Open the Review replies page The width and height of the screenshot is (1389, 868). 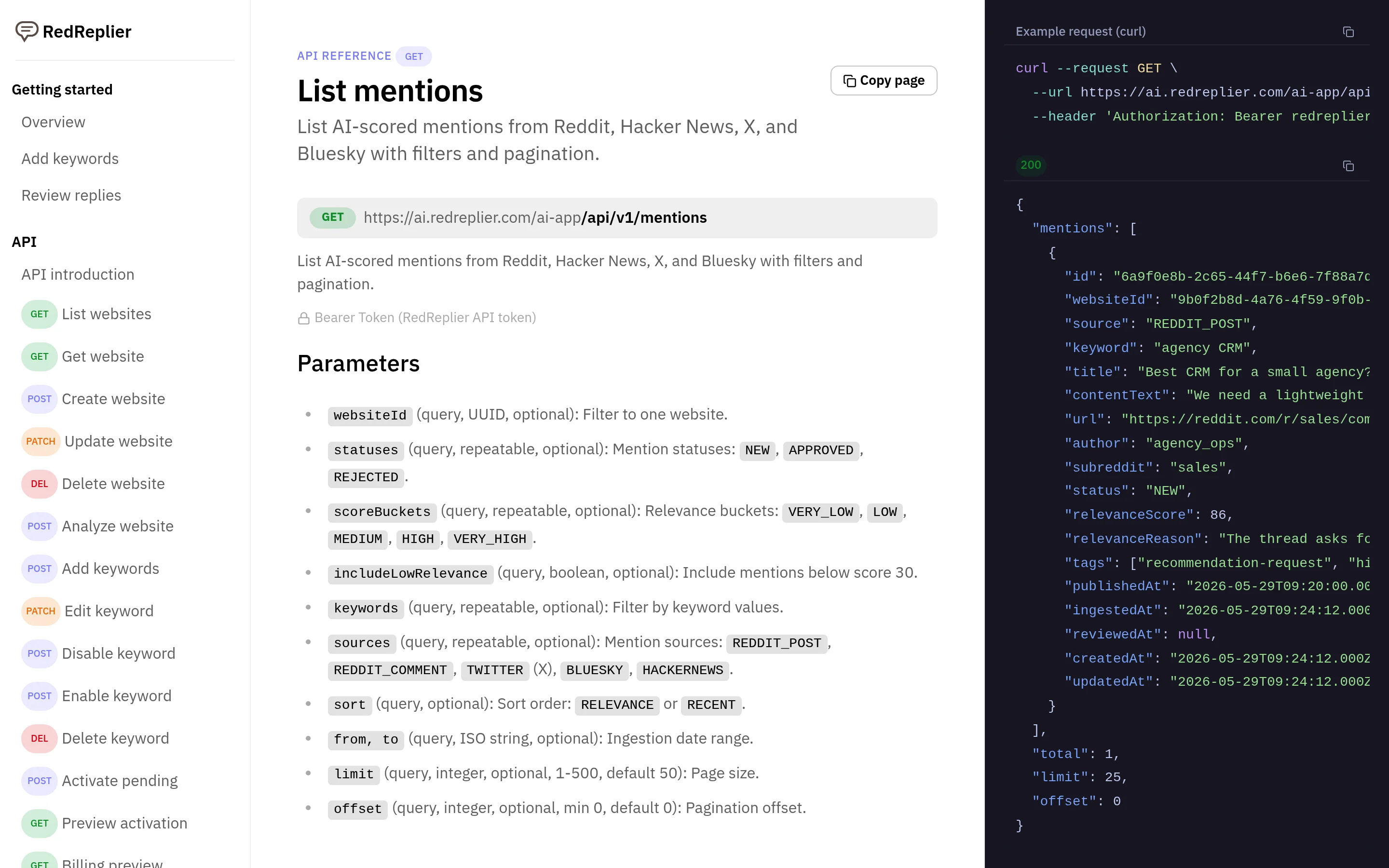(x=71, y=195)
